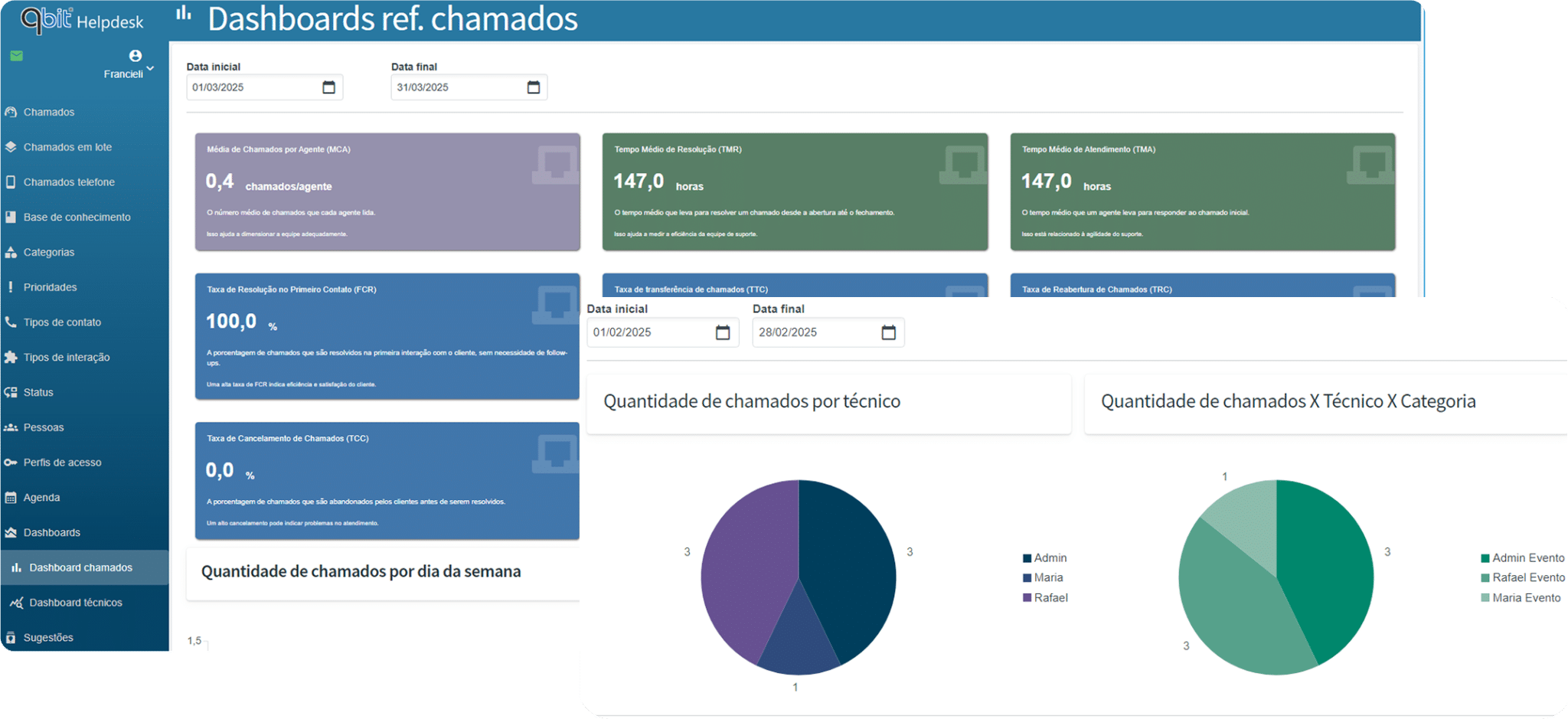Viewport: 1568px width, 719px height.
Task: Select the Chamados headset icon in sidebar
Action: click(x=10, y=111)
